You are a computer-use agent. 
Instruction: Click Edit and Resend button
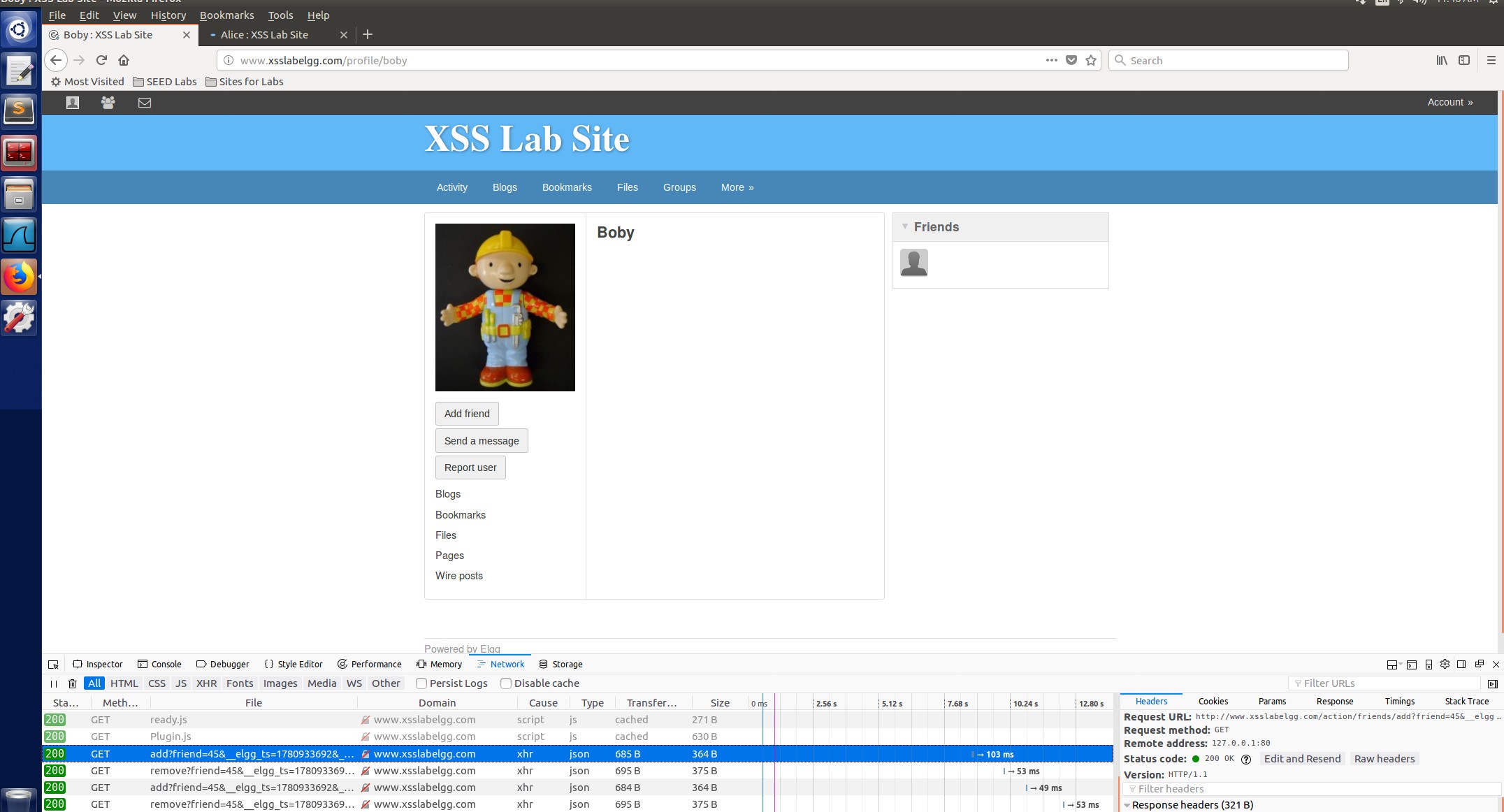click(x=1302, y=759)
